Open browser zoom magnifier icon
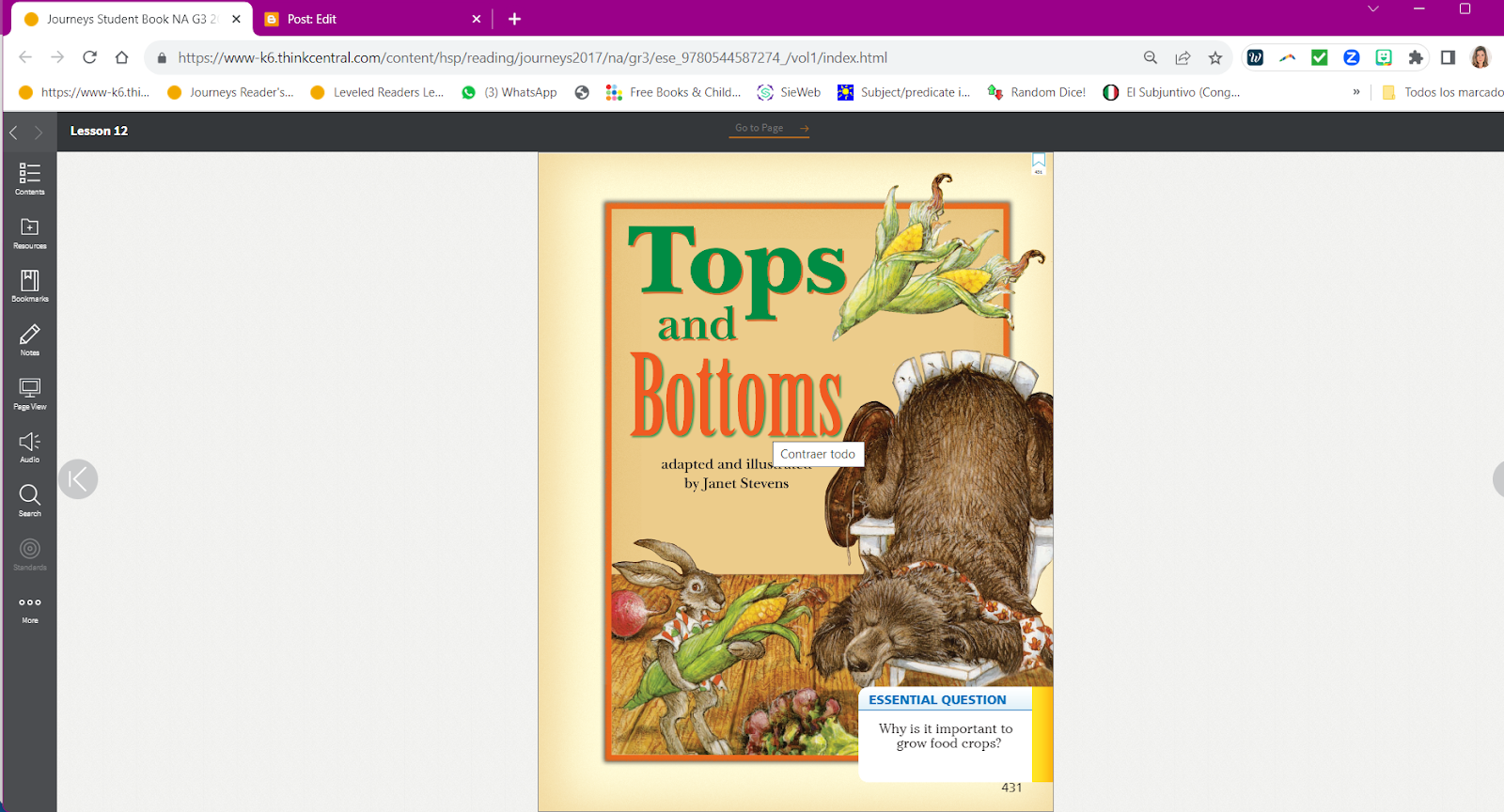1504x812 pixels. click(x=1151, y=57)
